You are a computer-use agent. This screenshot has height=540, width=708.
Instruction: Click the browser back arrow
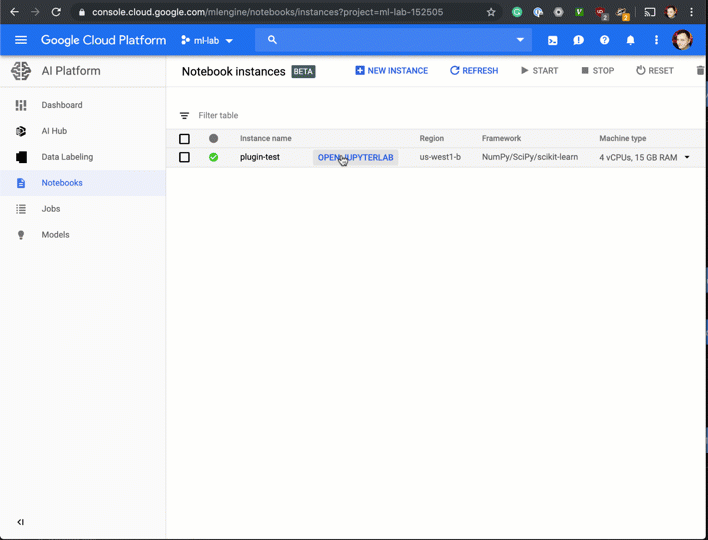(x=14, y=12)
